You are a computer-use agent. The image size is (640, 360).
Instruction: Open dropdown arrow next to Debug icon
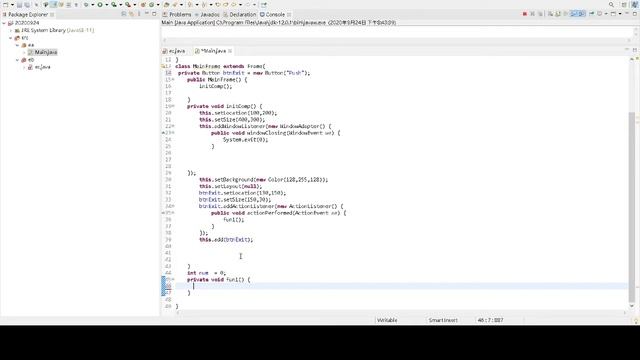[x=93, y=4]
